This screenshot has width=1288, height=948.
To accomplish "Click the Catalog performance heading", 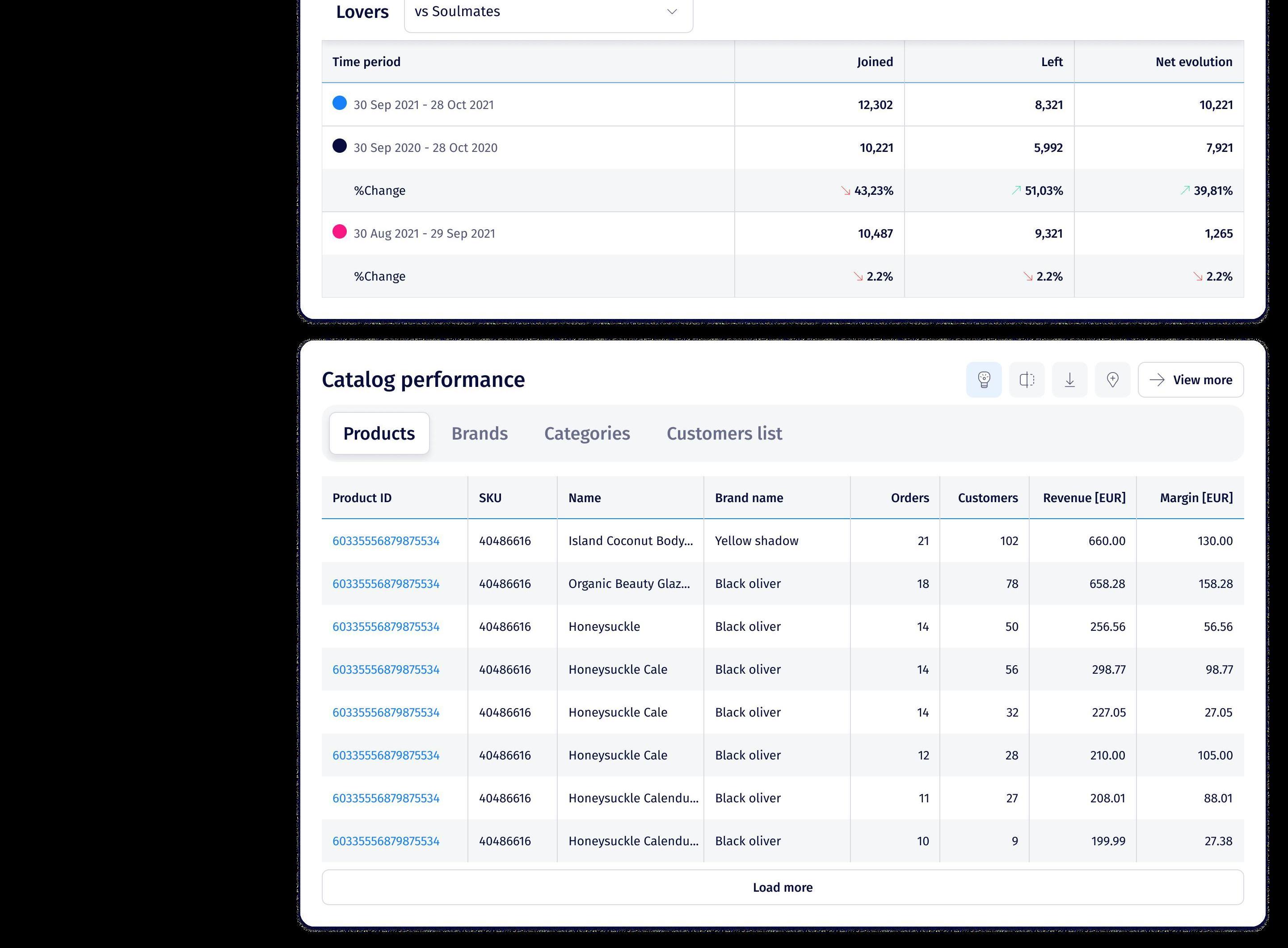I will pyautogui.click(x=423, y=380).
